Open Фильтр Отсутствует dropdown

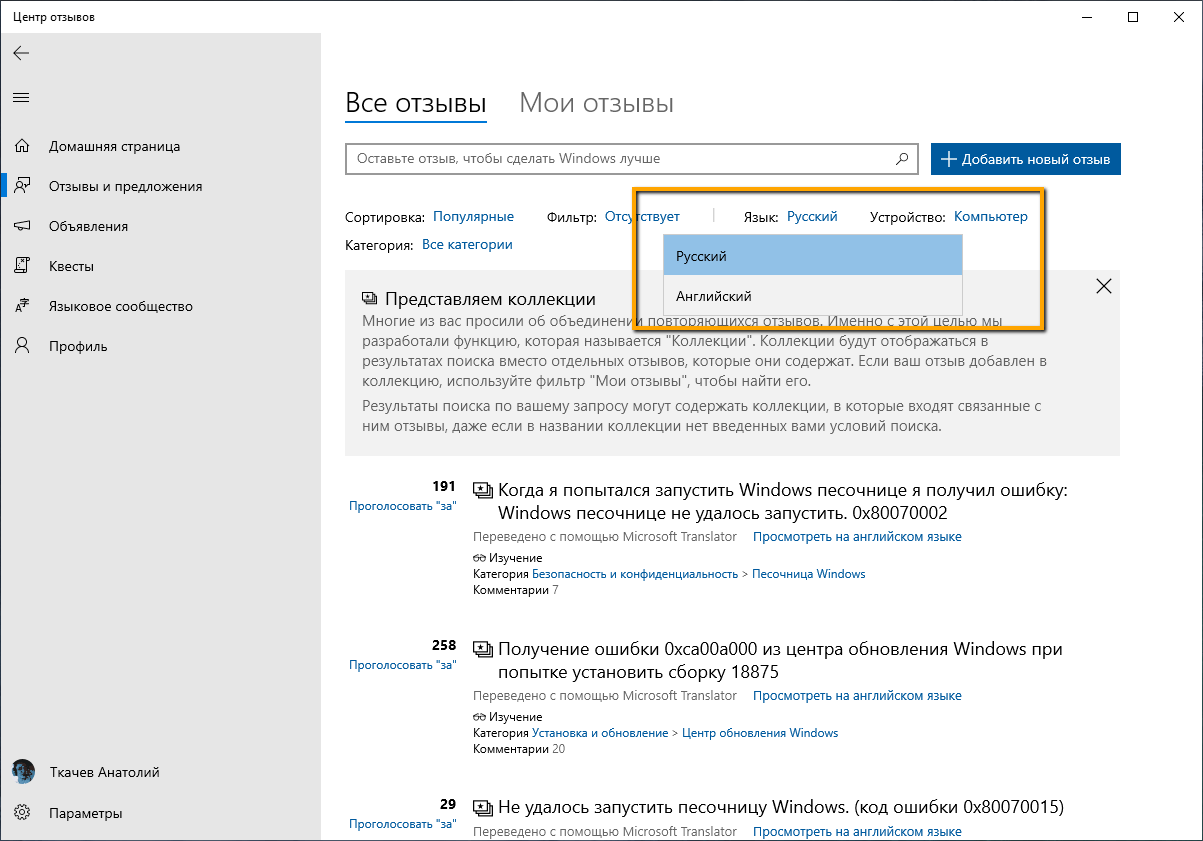pyautogui.click(x=642, y=216)
